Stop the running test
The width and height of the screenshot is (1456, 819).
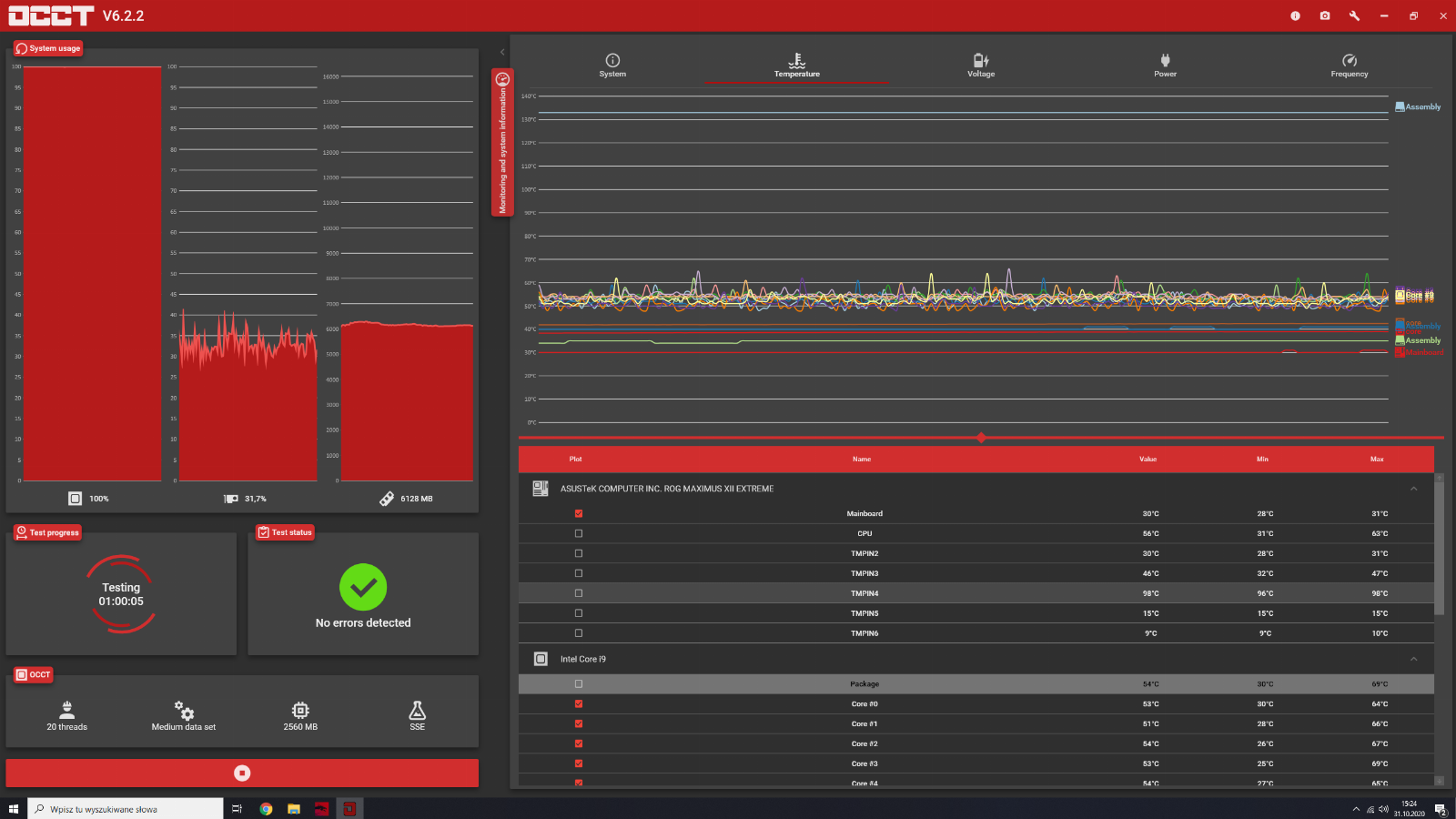point(242,773)
